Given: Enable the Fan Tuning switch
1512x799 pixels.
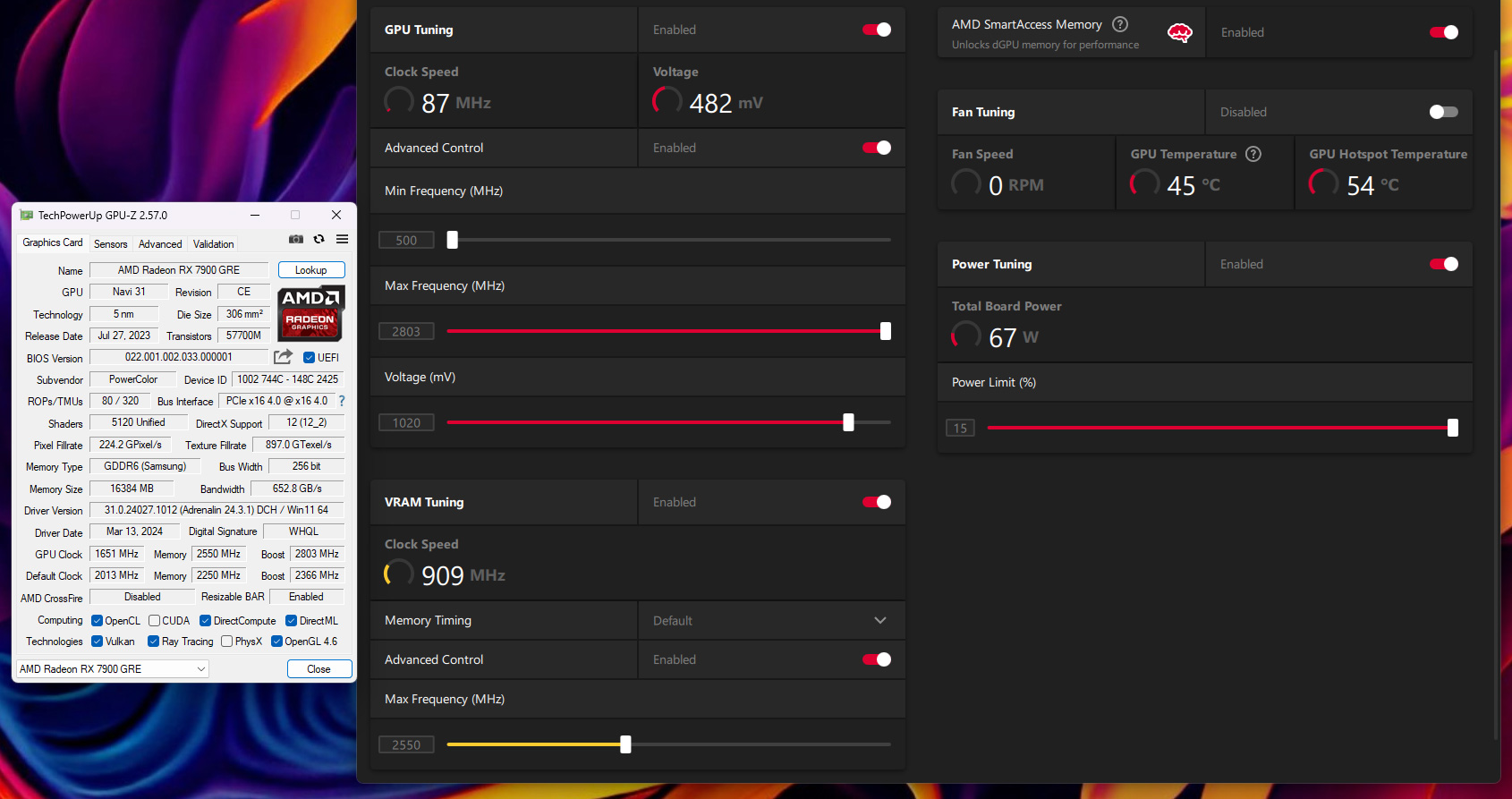Looking at the screenshot, I should click(1444, 112).
